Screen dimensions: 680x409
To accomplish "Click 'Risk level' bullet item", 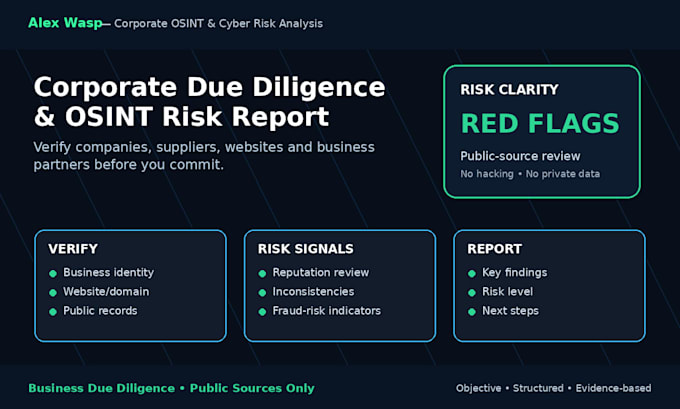I will [507, 291].
